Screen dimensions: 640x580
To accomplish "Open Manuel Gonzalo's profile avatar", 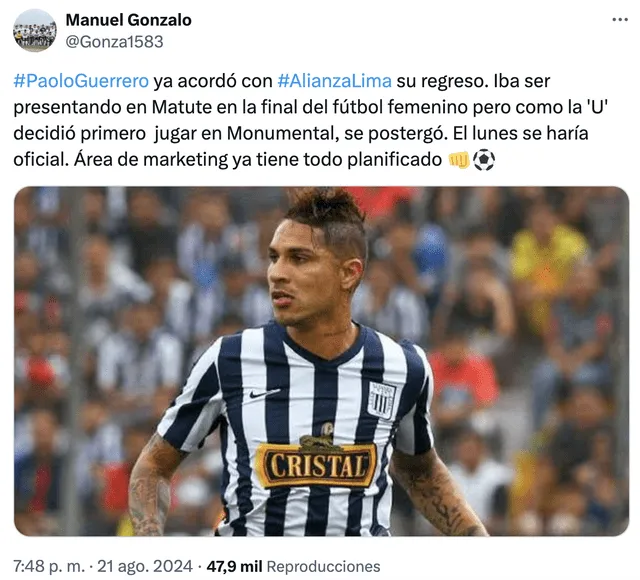I will click(x=35, y=31).
